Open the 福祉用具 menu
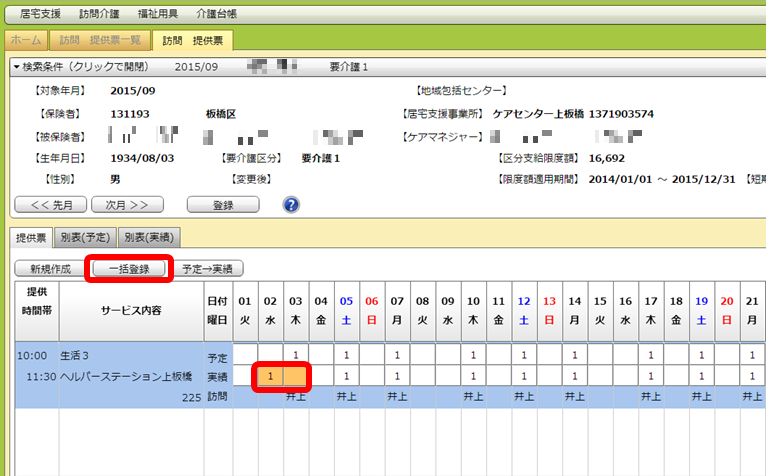Screen dimensions: 766x476 pyautogui.click(x=156, y=15)
